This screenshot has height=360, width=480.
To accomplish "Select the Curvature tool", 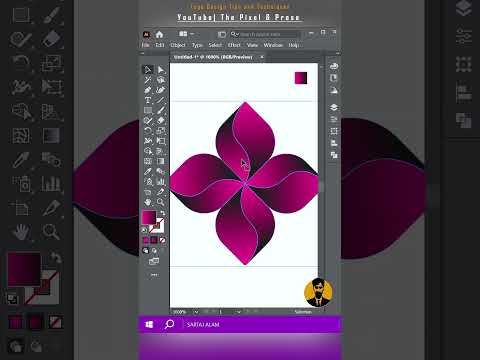I will 161,90.
